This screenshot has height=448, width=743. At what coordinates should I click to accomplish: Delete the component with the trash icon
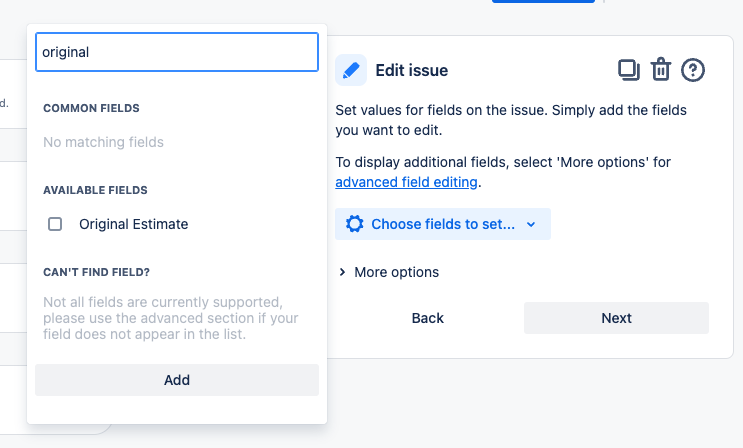pos(661,70)
